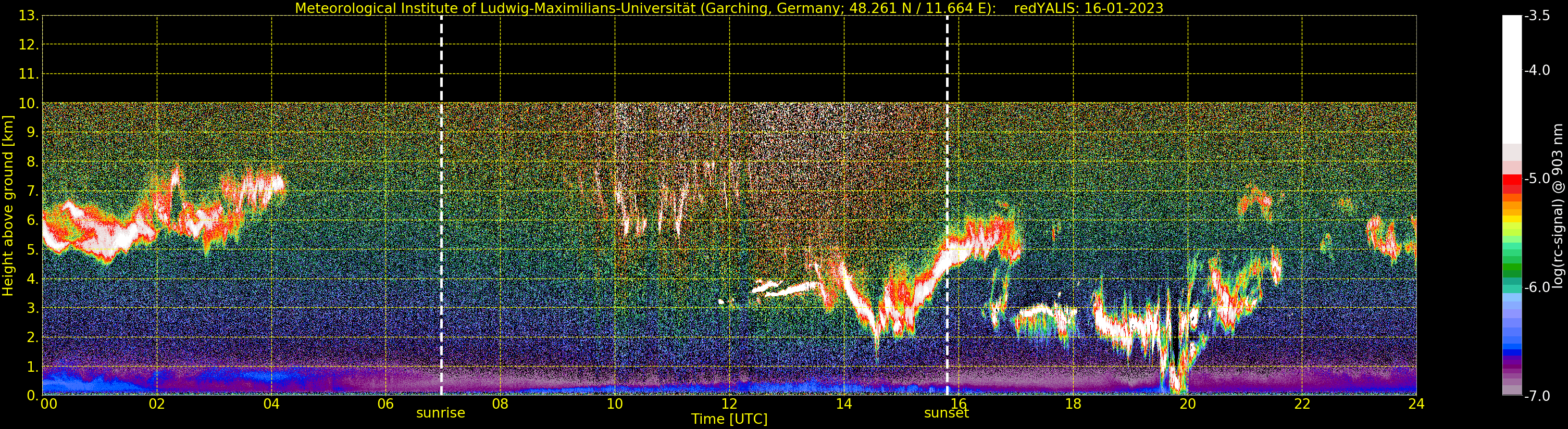Viewport: 1568px width, 429px height.
Task: Click the 'Time [UTC]' axis label
Action: tap(729, 419)
